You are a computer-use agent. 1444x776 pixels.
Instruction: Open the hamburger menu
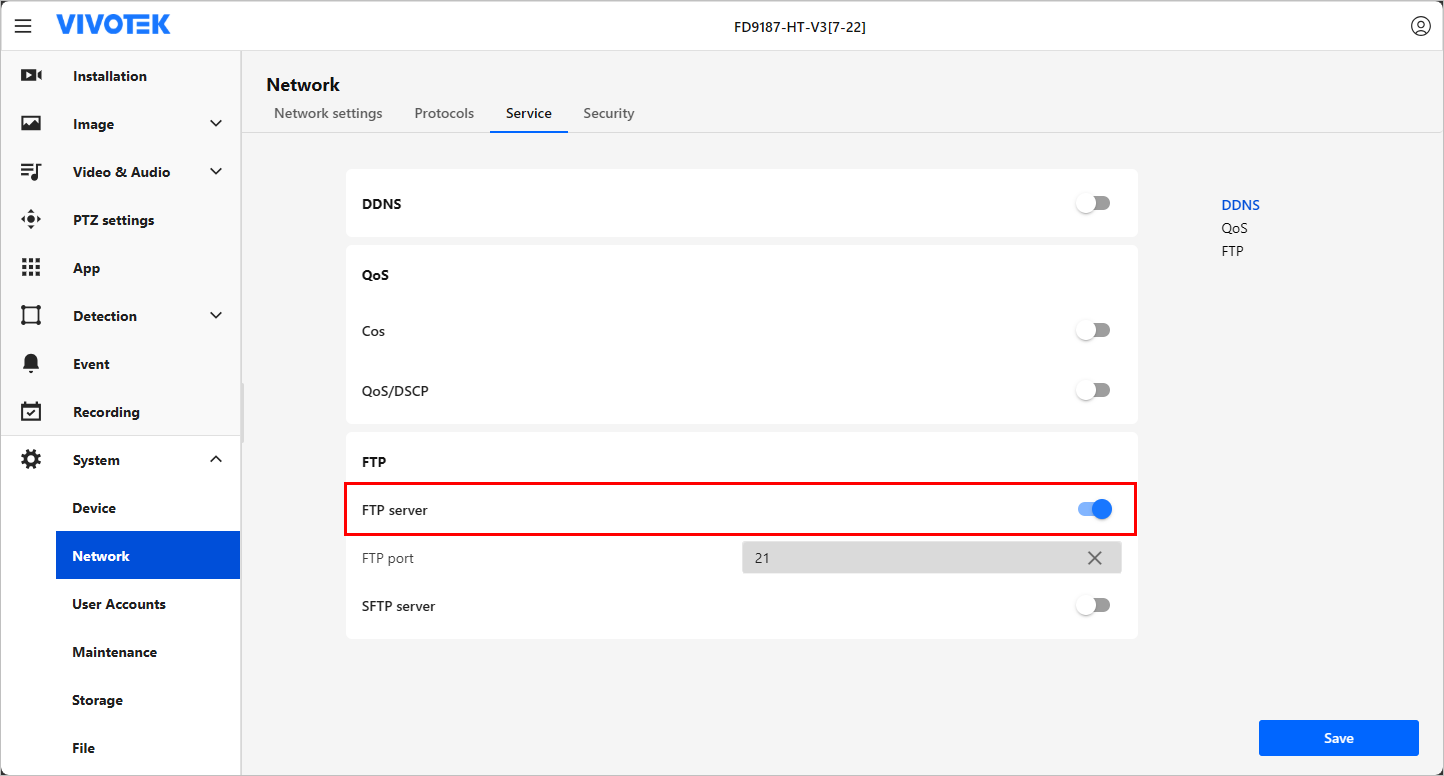pyautogui.click(x=23, y=26)
